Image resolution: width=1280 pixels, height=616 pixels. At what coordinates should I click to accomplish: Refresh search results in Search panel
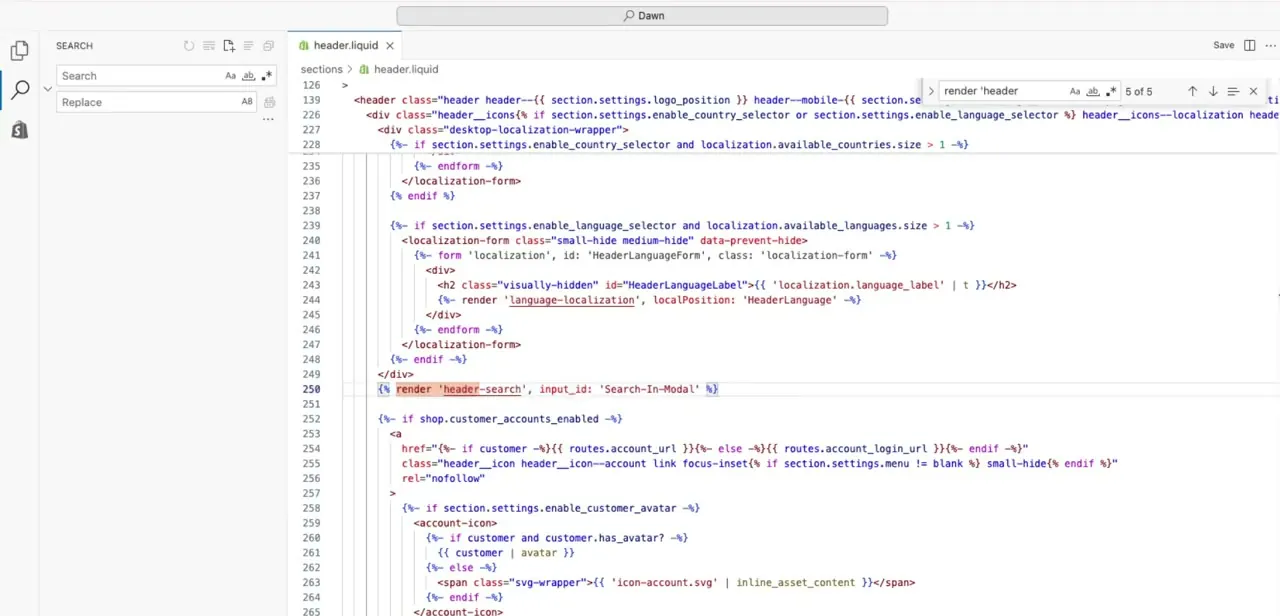click(189, 46)
